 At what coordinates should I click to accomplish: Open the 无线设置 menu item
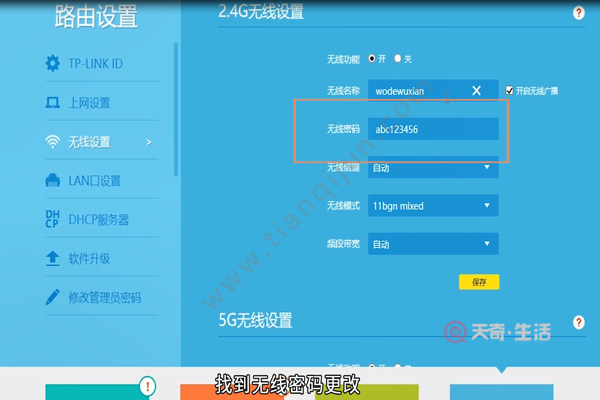89,142
